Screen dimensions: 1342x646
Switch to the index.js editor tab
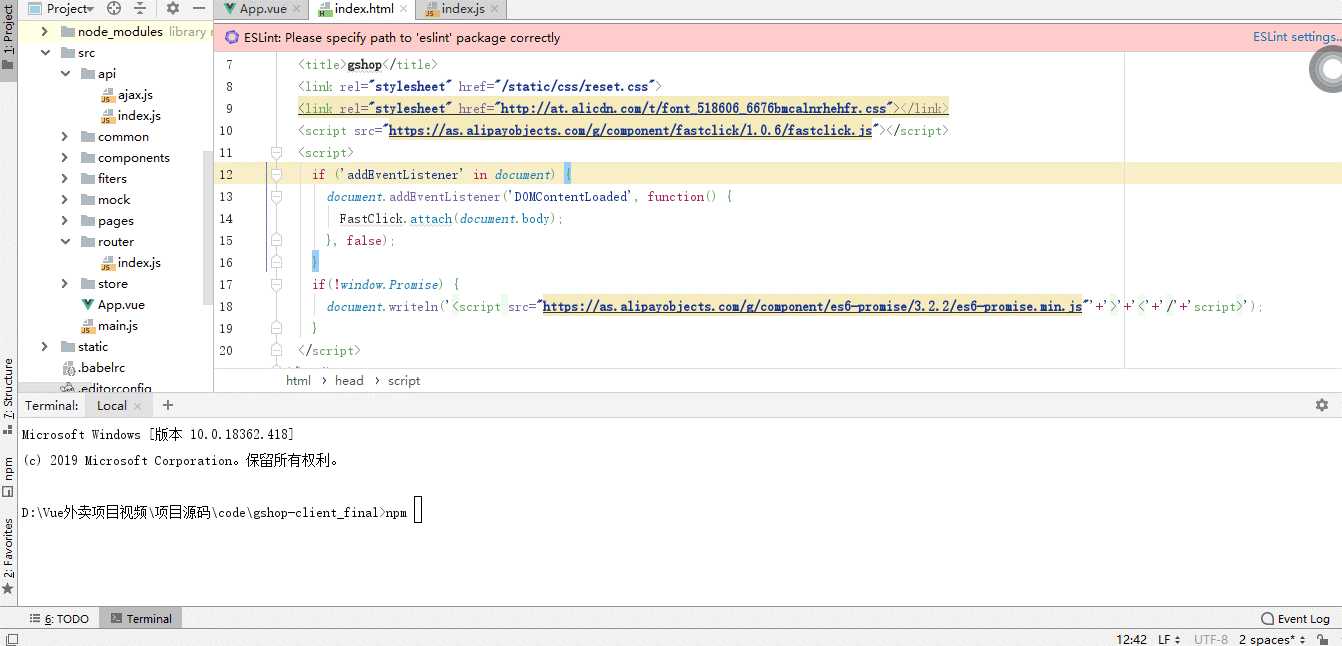tap(464, 9)
